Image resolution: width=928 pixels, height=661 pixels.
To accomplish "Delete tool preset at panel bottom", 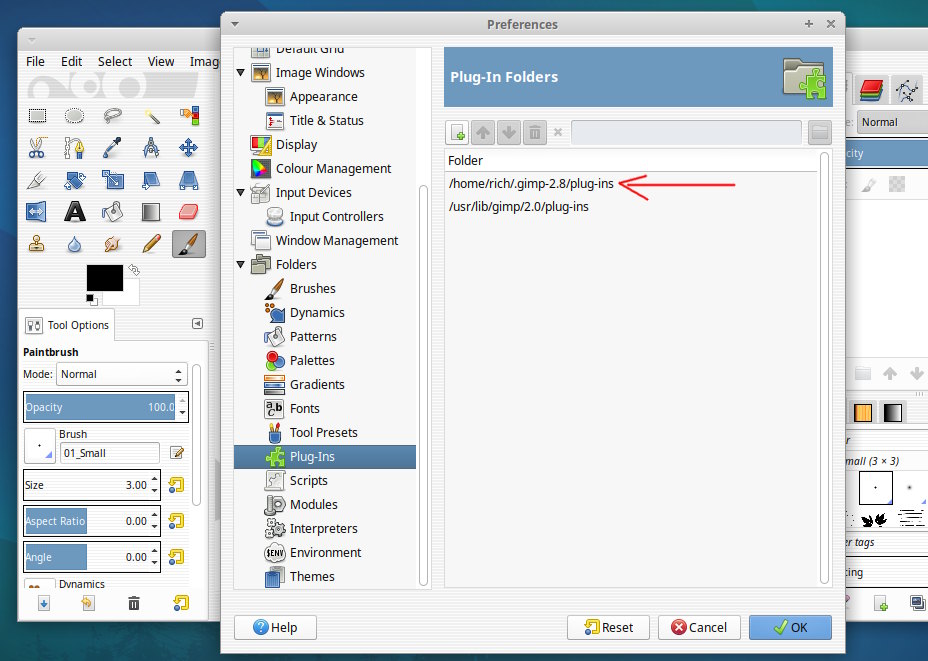I will click(134, 603).
